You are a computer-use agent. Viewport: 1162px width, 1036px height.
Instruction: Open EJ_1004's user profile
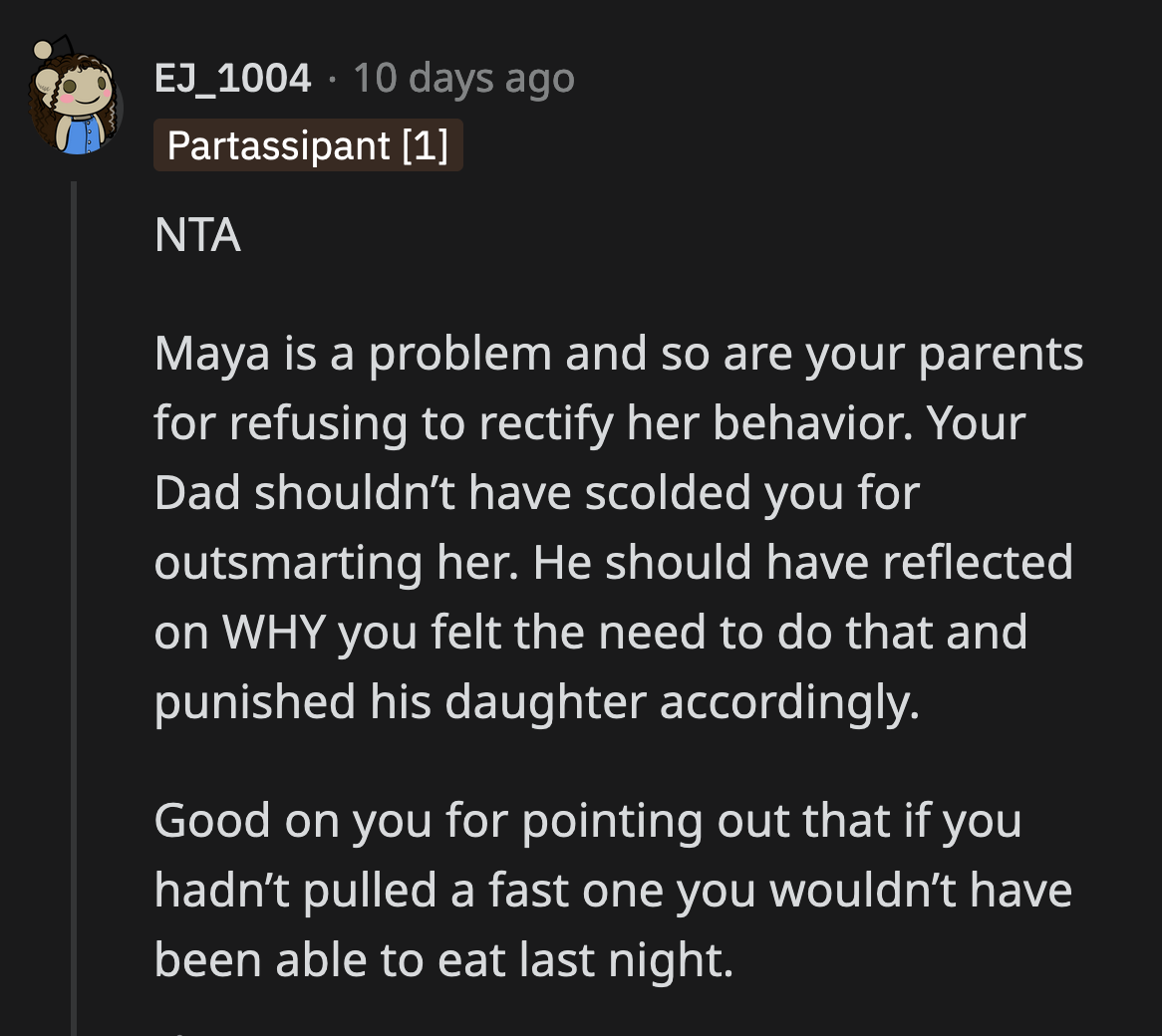click(231, 78)
